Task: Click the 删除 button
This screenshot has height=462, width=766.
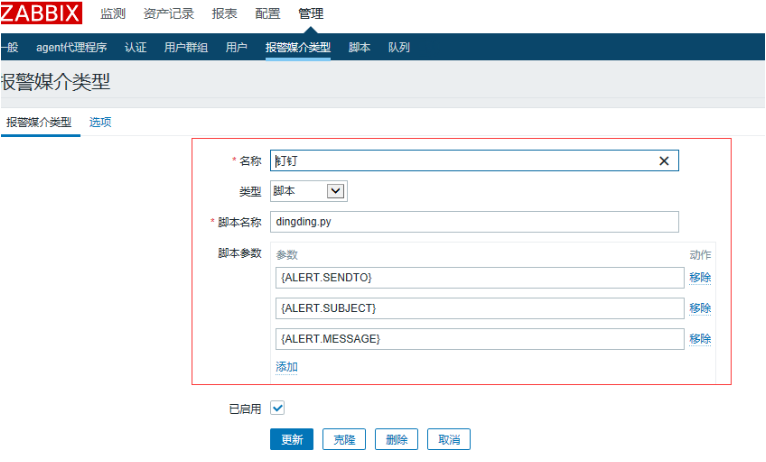Action: 396,440
